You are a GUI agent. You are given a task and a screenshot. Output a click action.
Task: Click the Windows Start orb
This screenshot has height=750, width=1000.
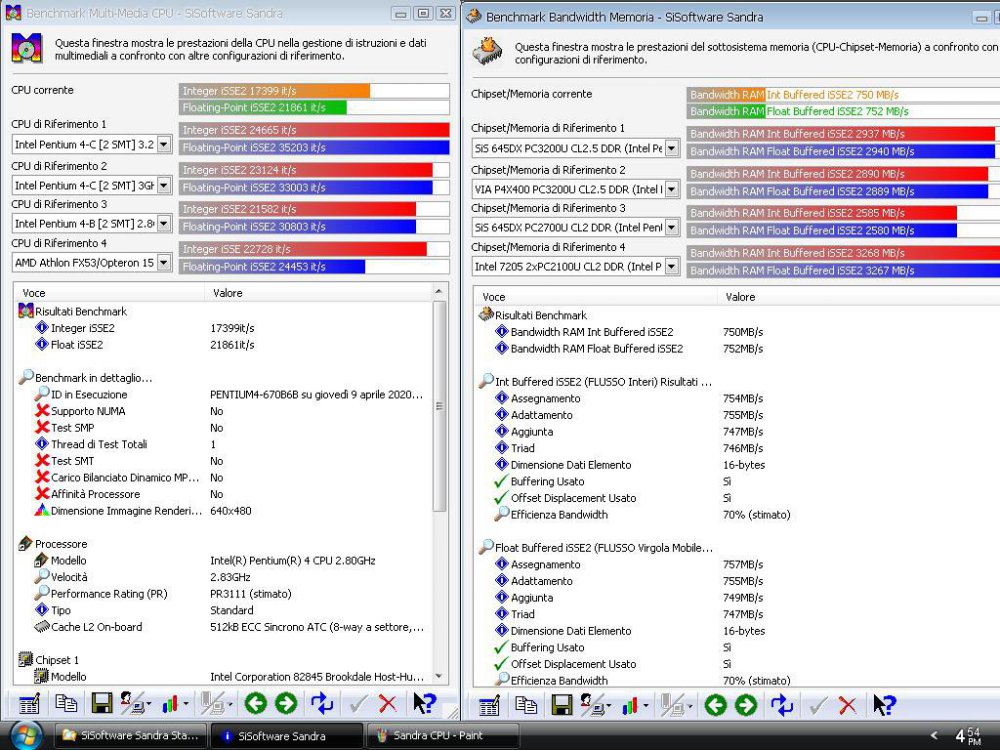pos(24,735)
